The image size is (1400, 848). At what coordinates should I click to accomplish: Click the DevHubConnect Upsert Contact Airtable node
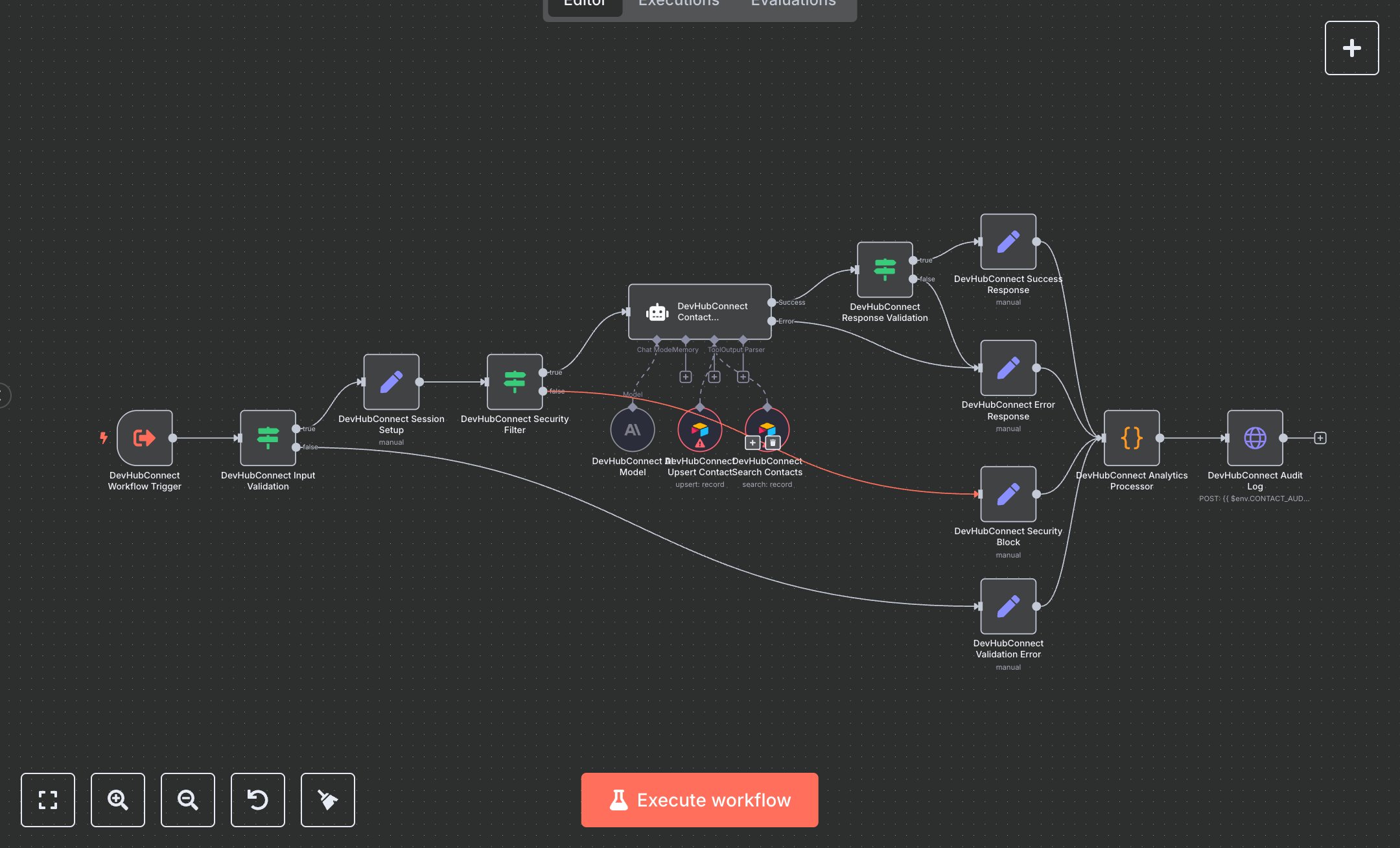tap(699, 429)
